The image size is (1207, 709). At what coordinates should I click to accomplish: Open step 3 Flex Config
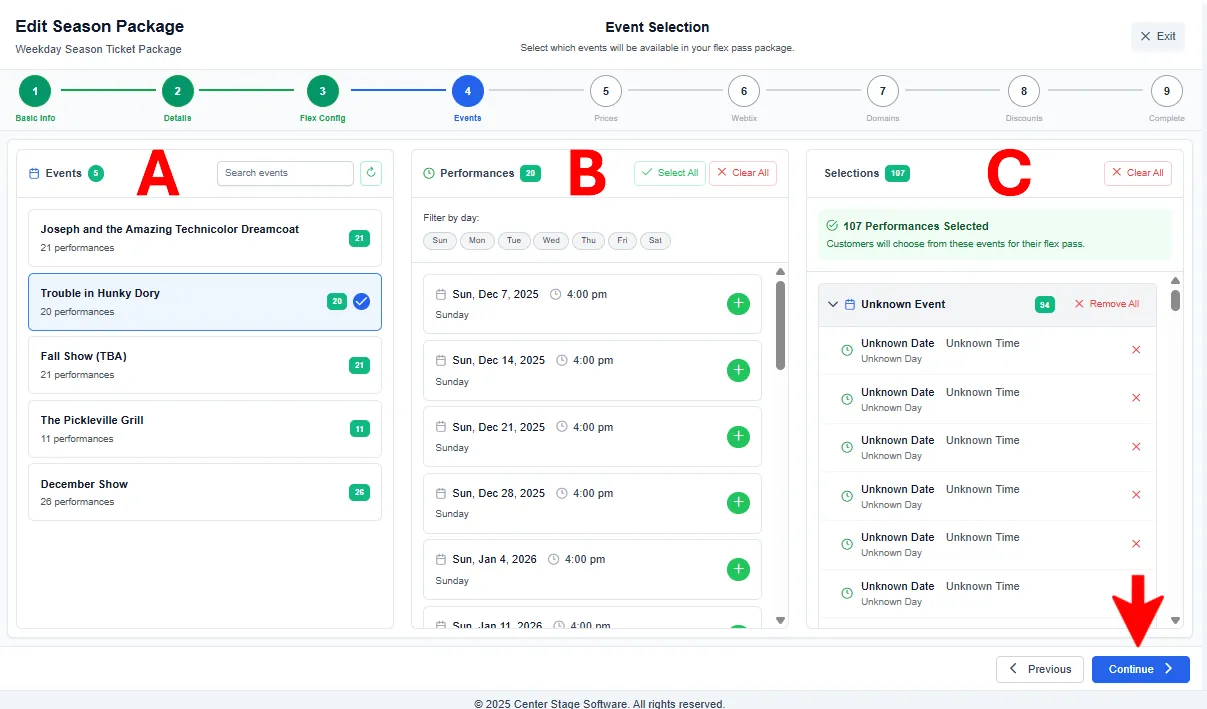point(322,92)
